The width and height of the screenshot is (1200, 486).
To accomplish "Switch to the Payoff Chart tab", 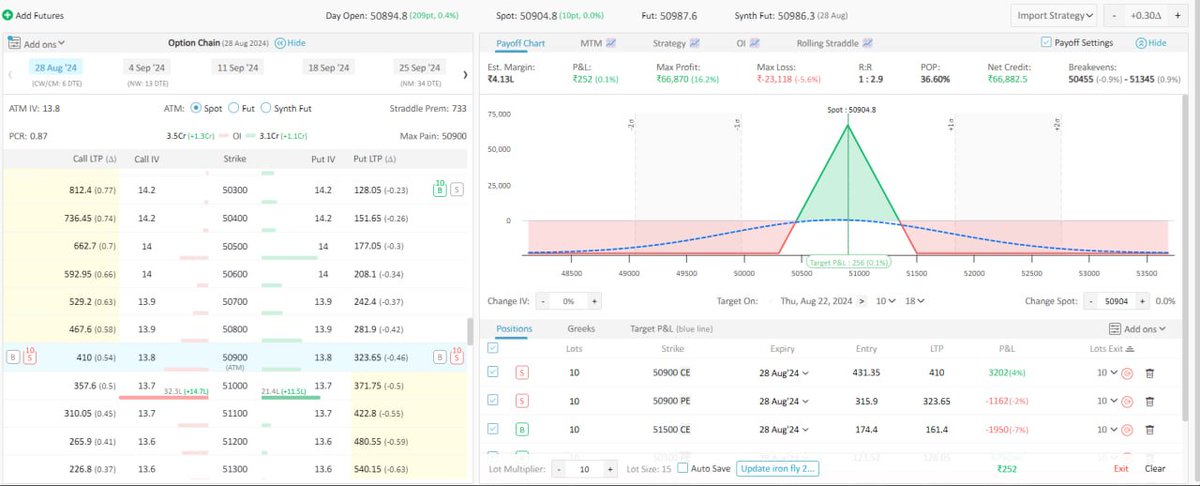I will (x=520, y=43).
